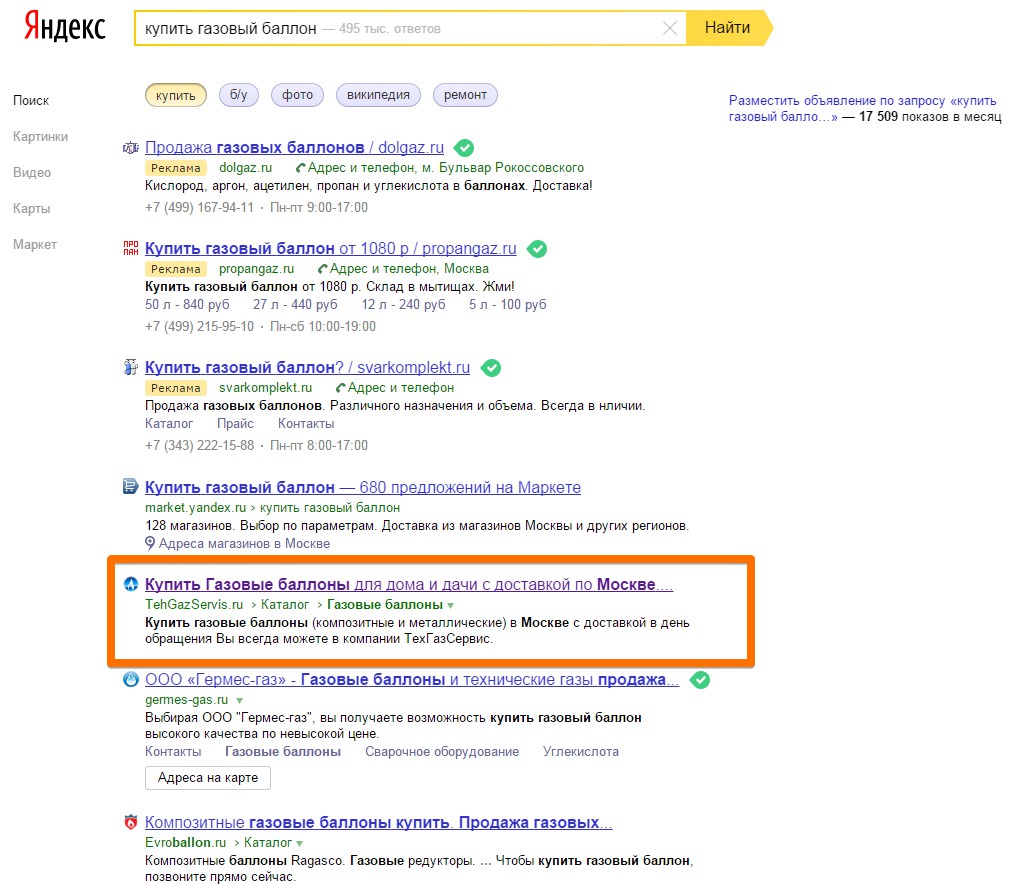Open the 5 л - 100 руб sitelink
Image resolution: width=1031 pixels, height=885 pixels.
click(508, 304)
